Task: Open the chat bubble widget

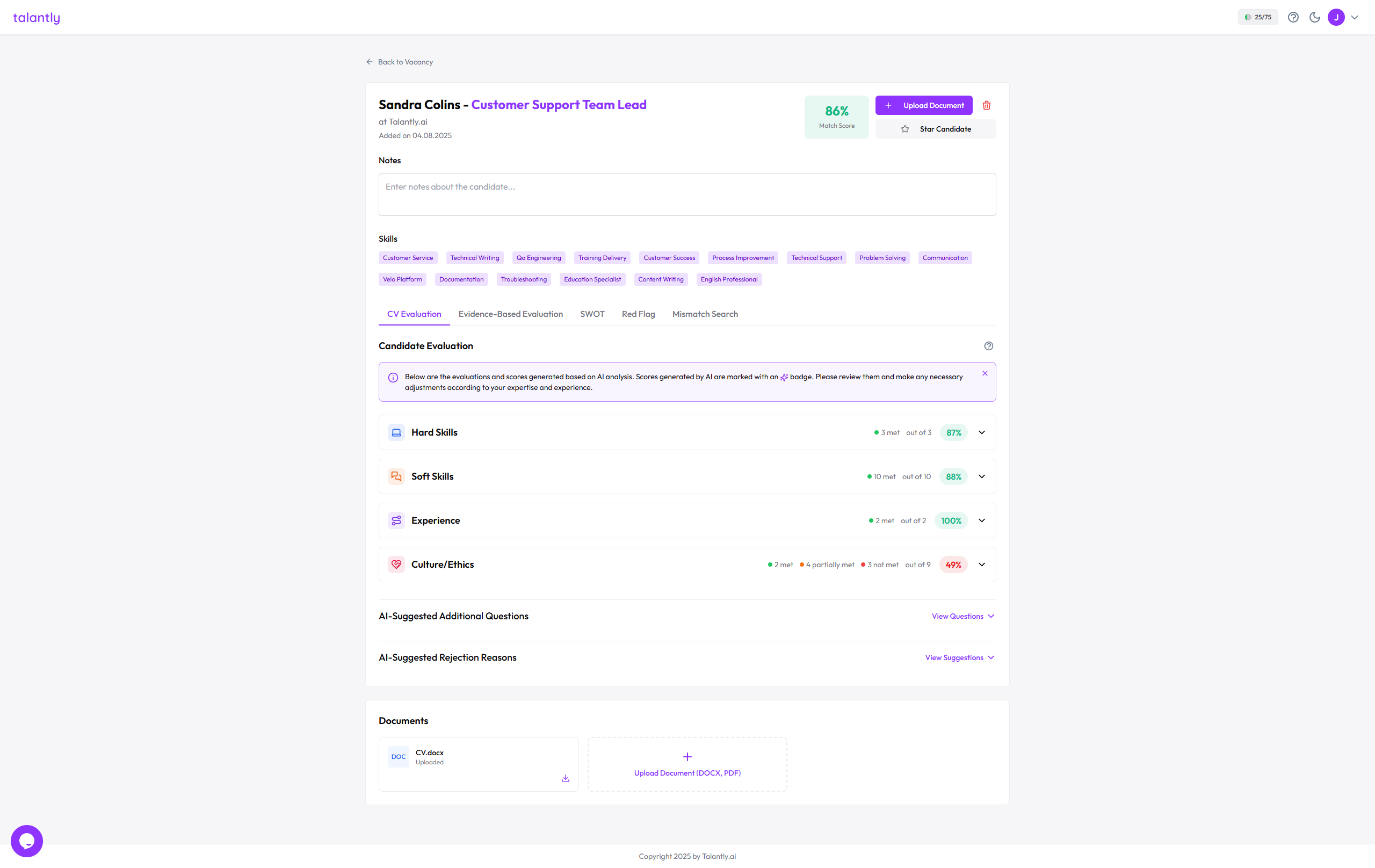Action: coord(27,841)
